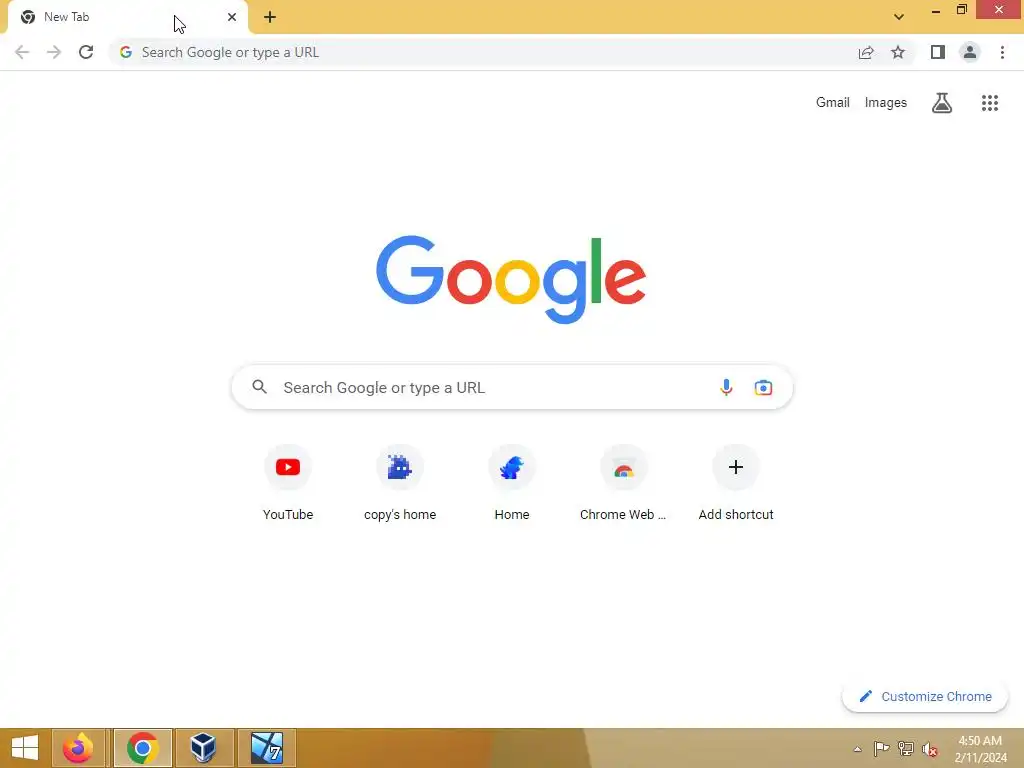Click the Google search box
Image resolution: width=1024 pixels, height=768 pixels.
[x=512, y=387]
